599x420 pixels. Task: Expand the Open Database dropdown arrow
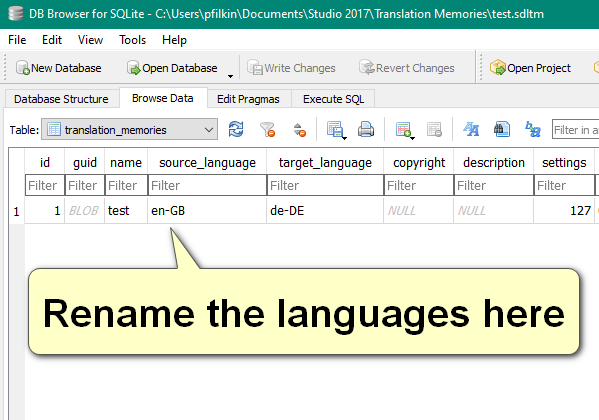(x=230, y=76)
